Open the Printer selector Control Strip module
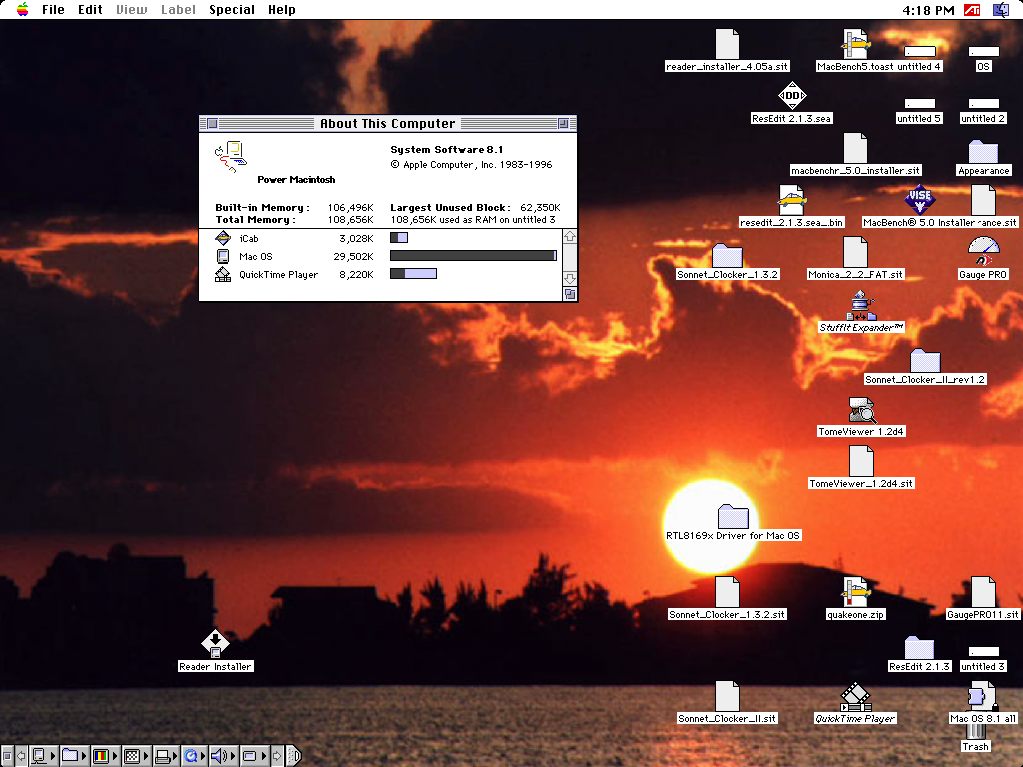This screenshot has height=767, width=1023. click(x=166, y=756)
